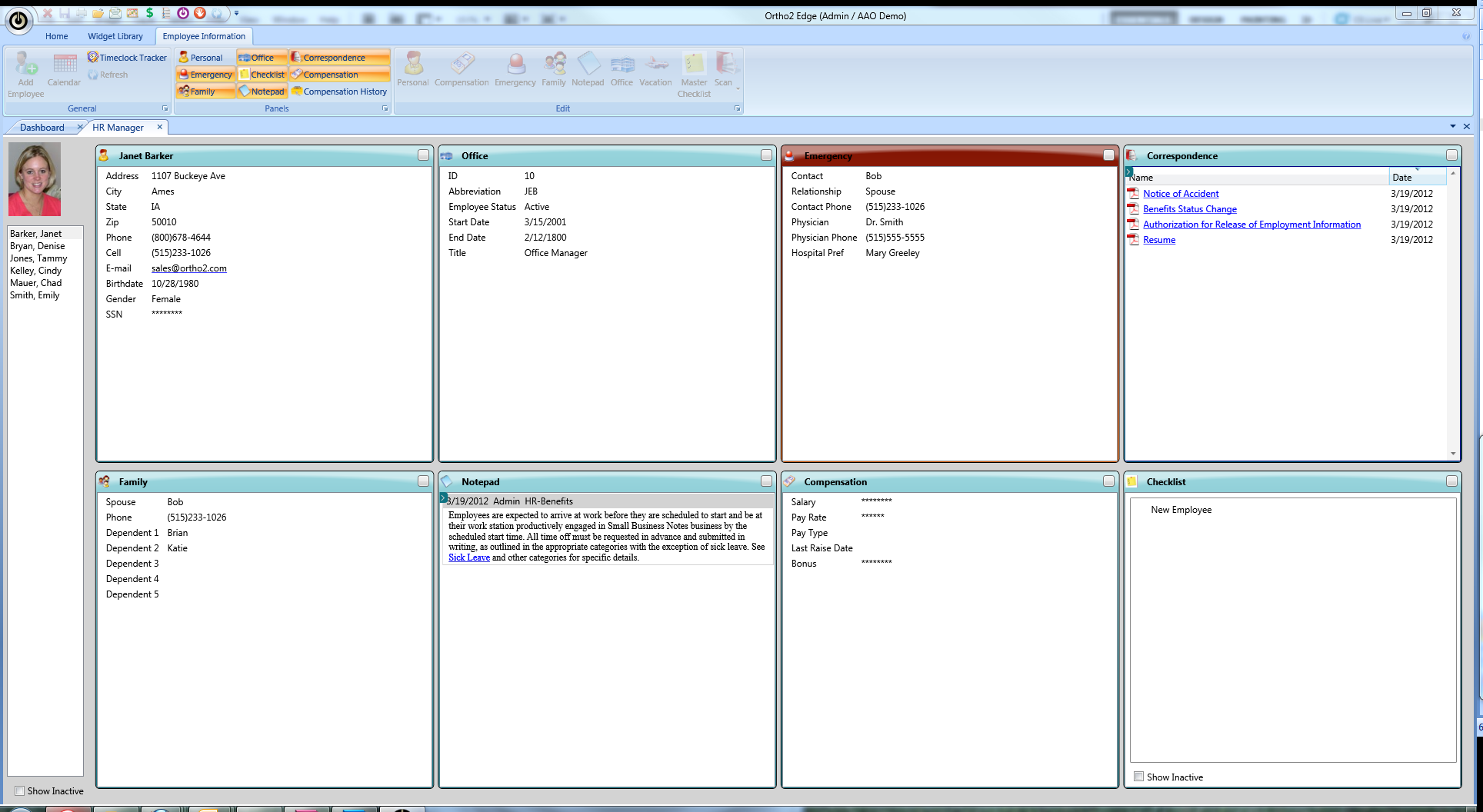Click the open folder icon in quick access toolbar
Viewport: 1483px width, 812px height.
coord(98,13)
